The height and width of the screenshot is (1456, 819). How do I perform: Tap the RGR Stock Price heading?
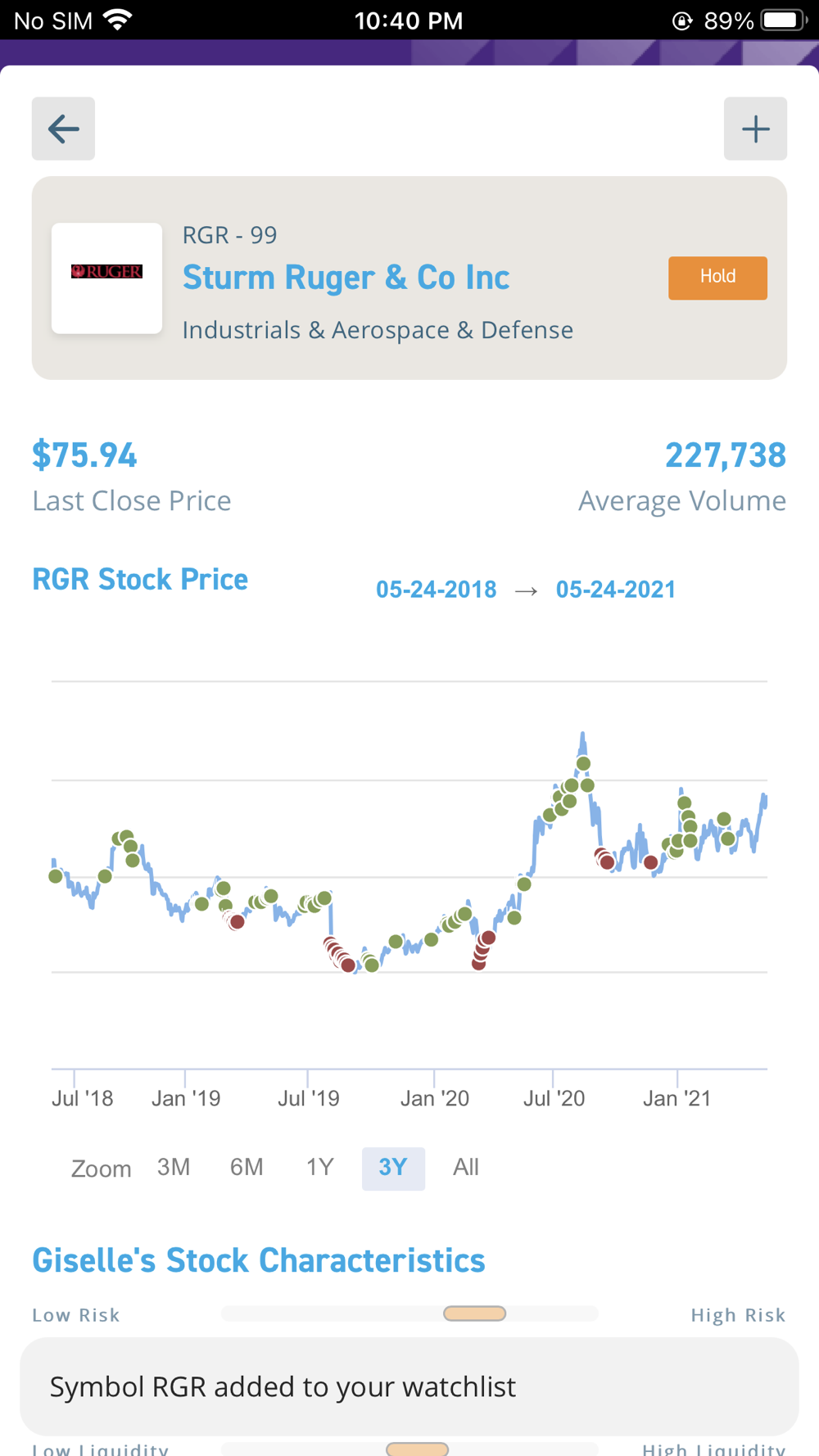click(140, 579)
